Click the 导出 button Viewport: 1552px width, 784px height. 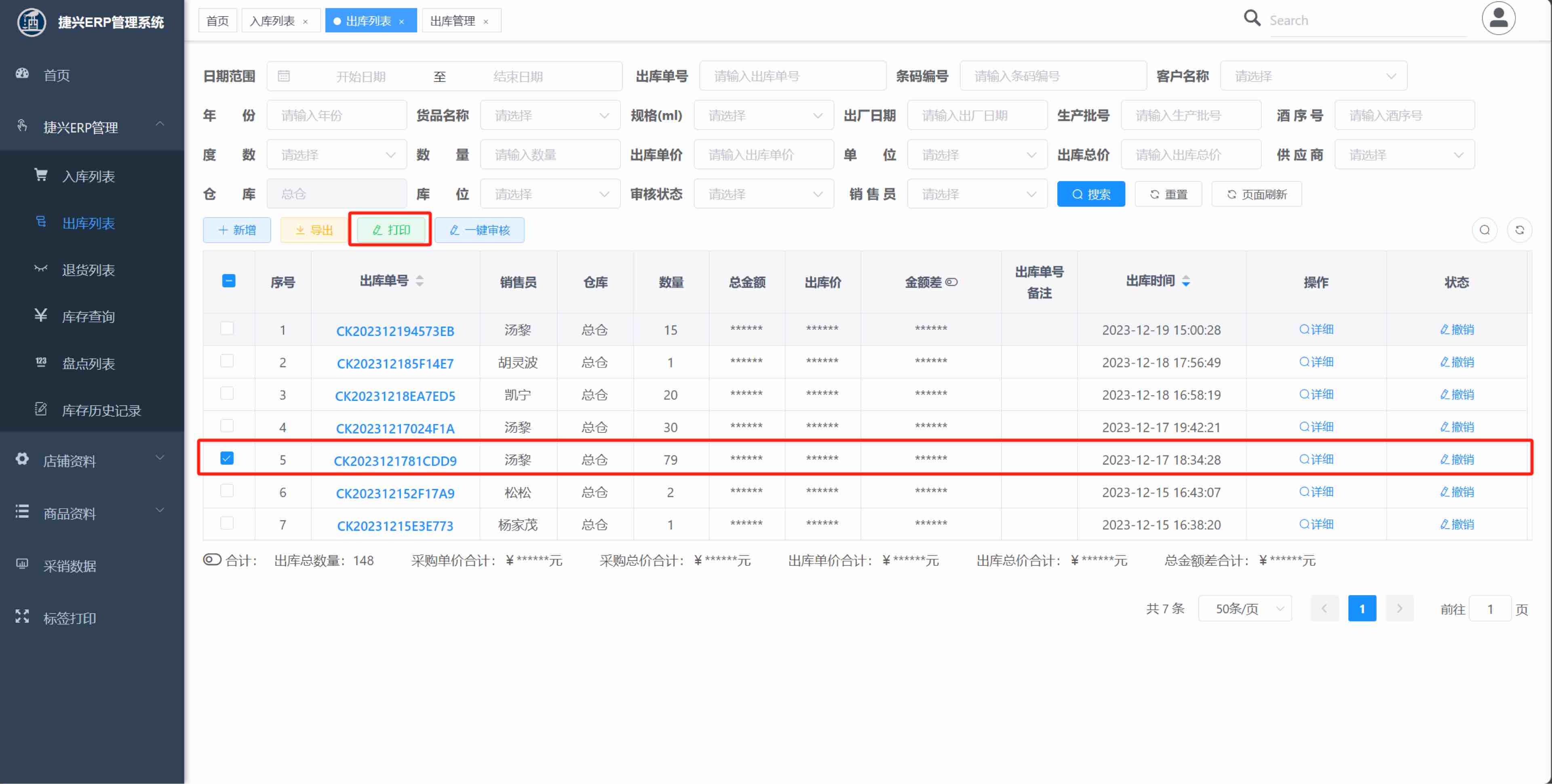[x=314, y=230]
